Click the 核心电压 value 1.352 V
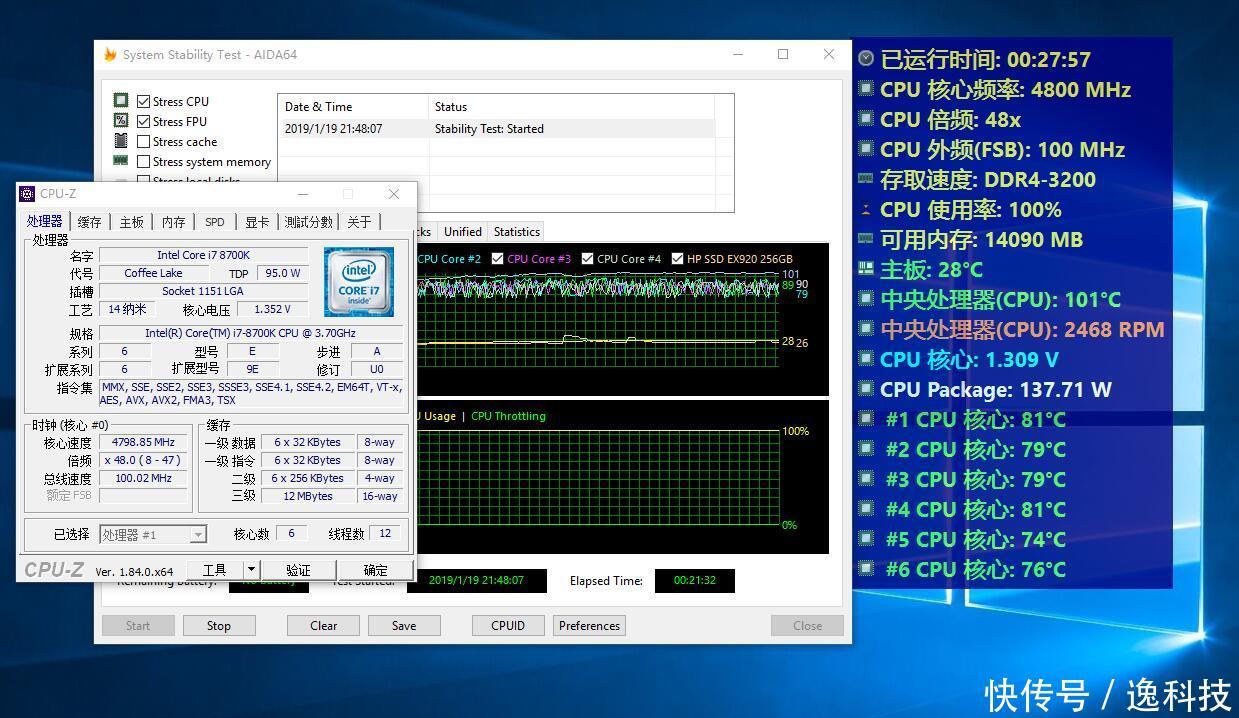Viewport: 1239px width, 718px height. click(x=272, y=310)
